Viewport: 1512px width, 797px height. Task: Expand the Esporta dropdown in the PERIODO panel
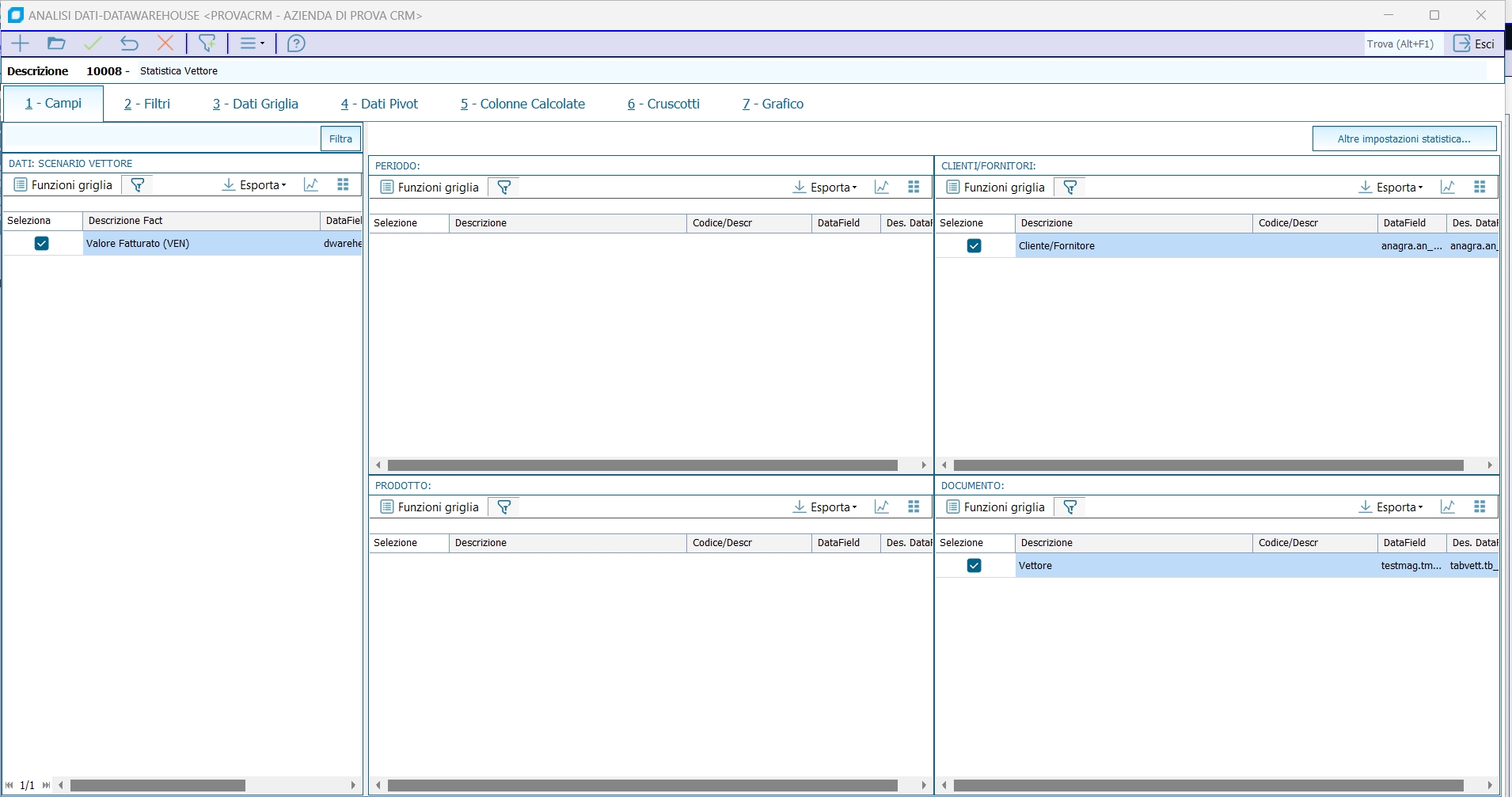tap(826, 188)
